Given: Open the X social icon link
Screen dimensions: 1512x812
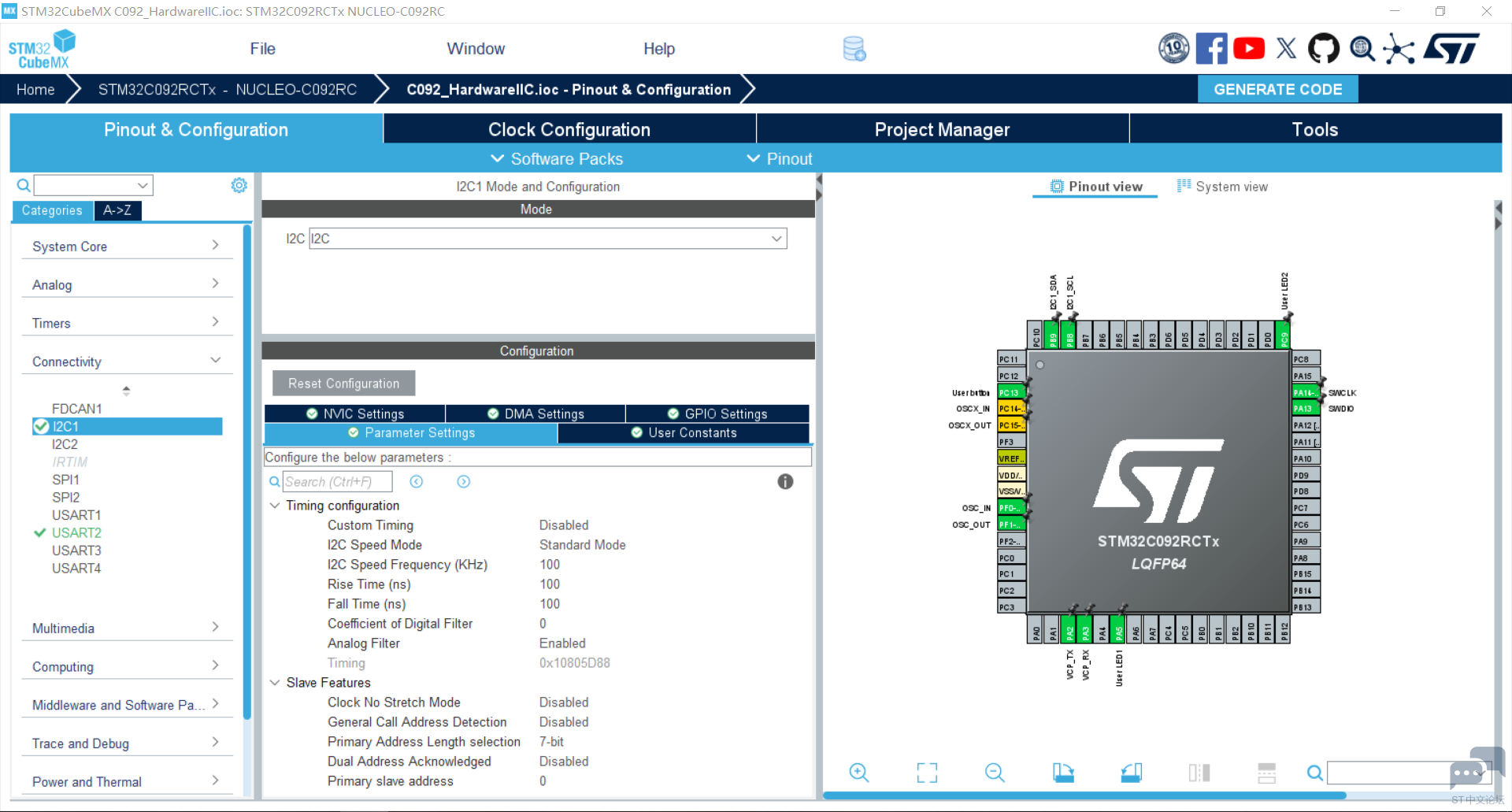Looking at the screenshot, I should (1286, 49).
